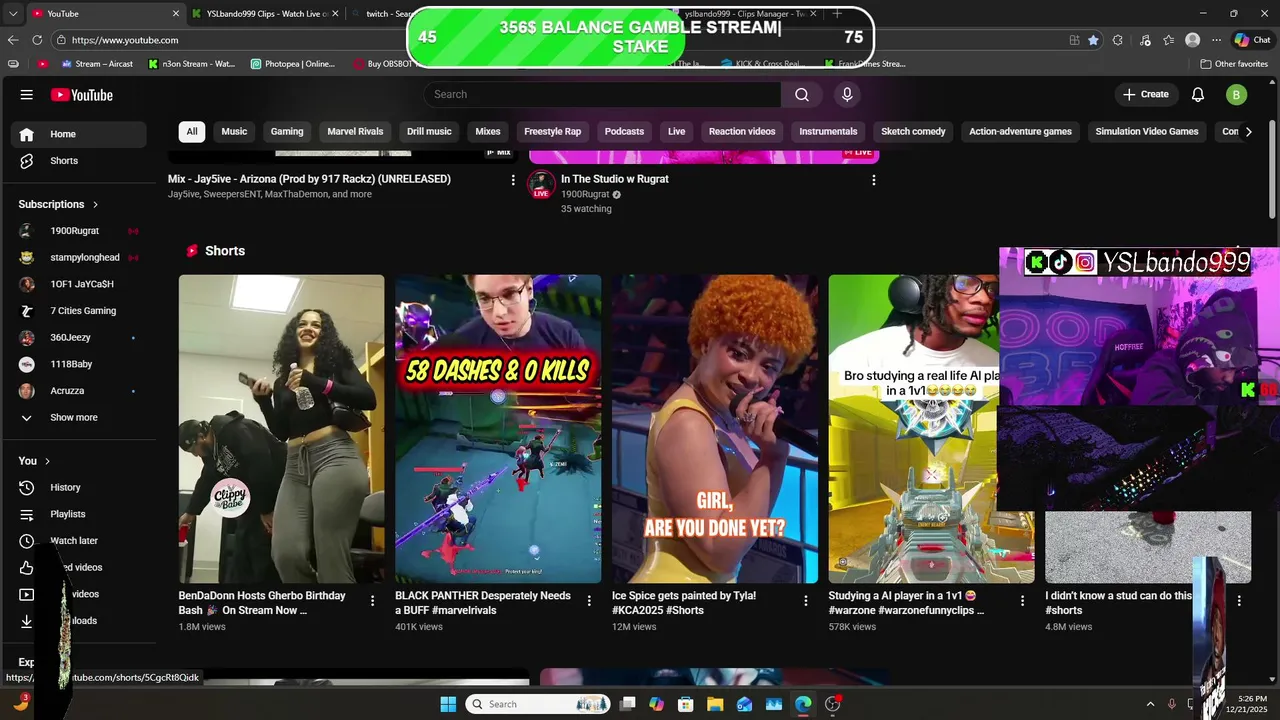Play the Ice Spice painted by Tyla short
This screenshot has width=1280, height=720.
[x=715, y=429]
